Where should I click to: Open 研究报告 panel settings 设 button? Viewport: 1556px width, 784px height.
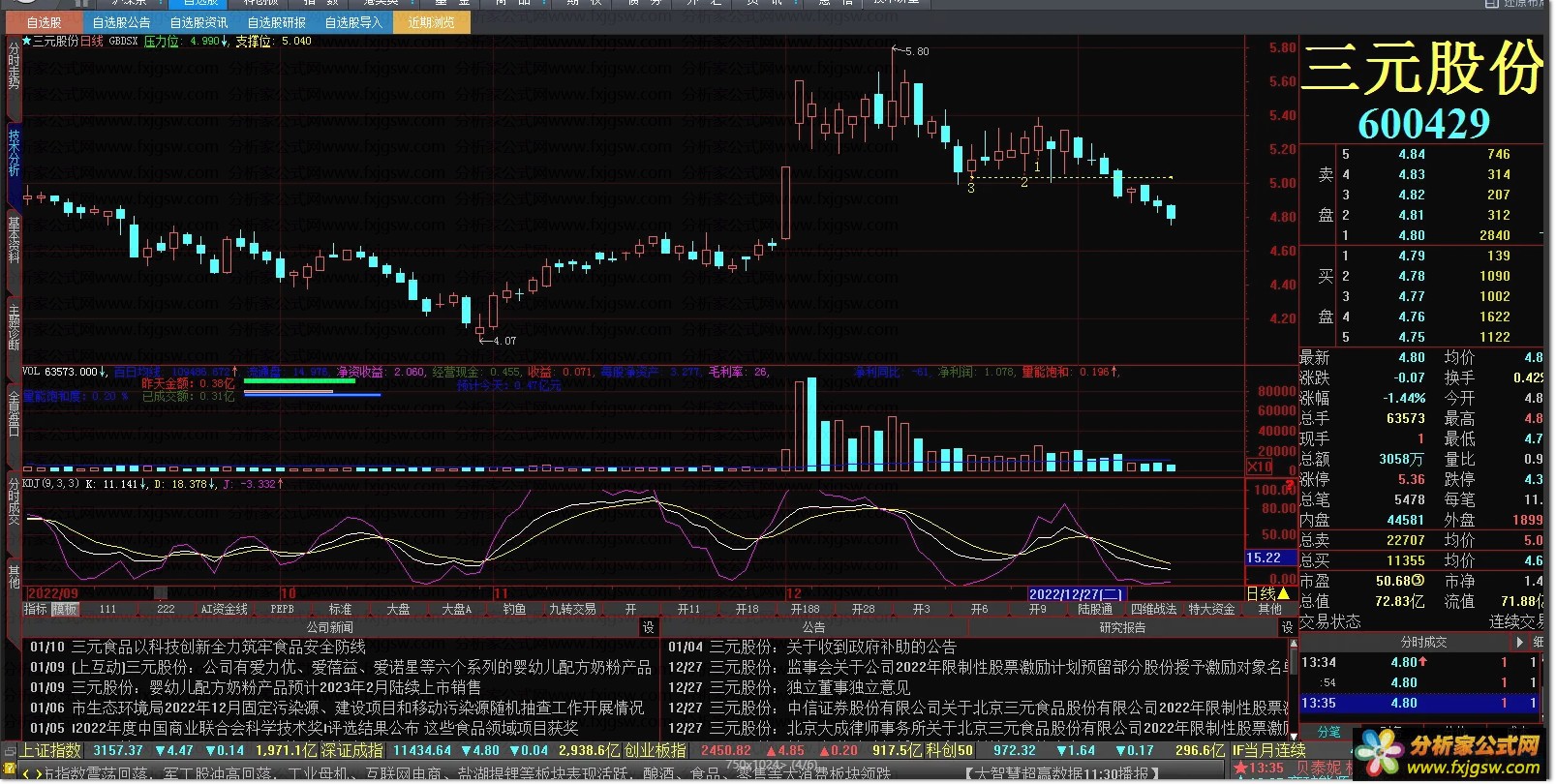(1288, 628)
